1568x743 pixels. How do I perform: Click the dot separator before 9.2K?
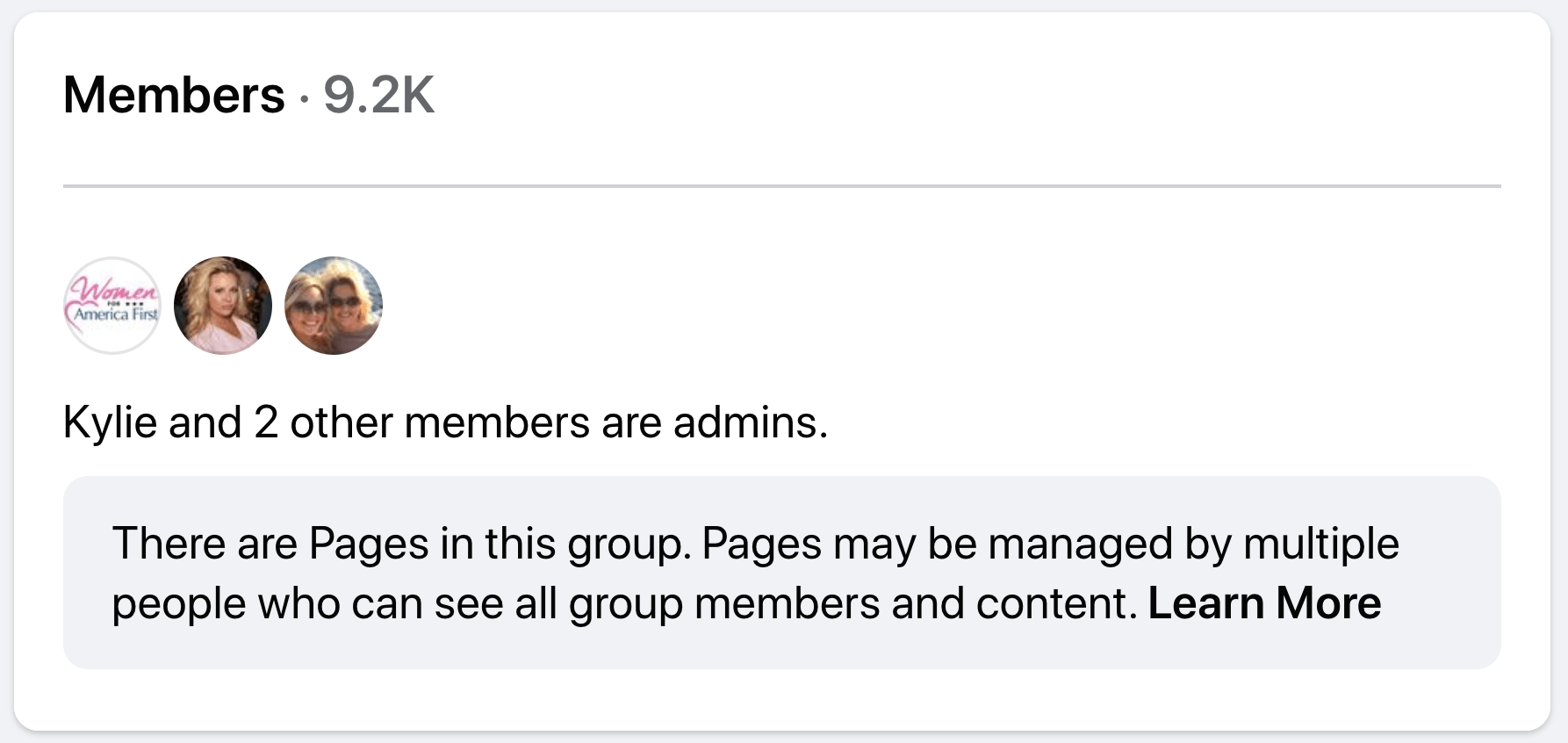[x=304, y=97]
